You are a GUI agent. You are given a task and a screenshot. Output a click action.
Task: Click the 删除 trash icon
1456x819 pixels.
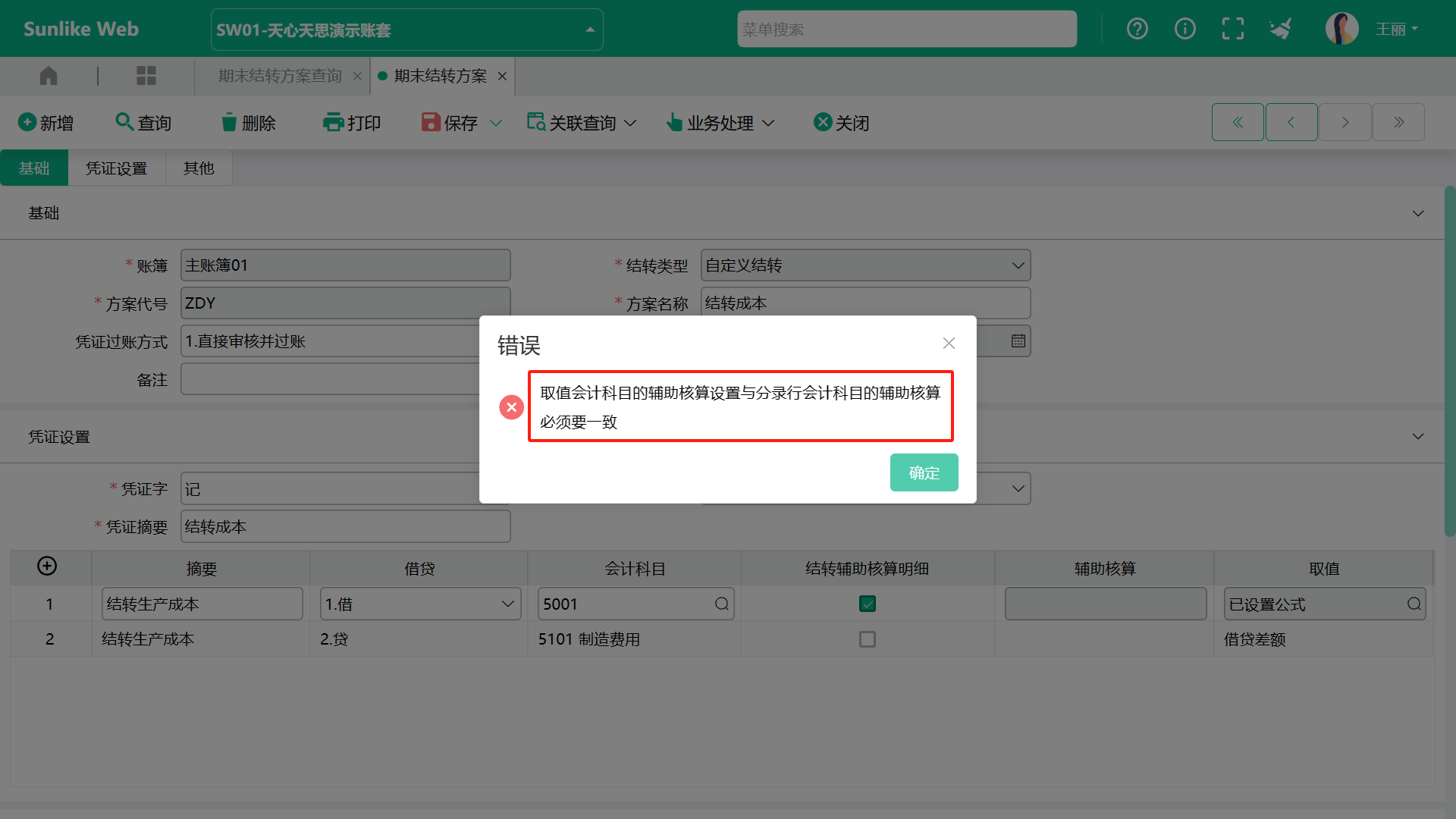click(x=229, y=123)
